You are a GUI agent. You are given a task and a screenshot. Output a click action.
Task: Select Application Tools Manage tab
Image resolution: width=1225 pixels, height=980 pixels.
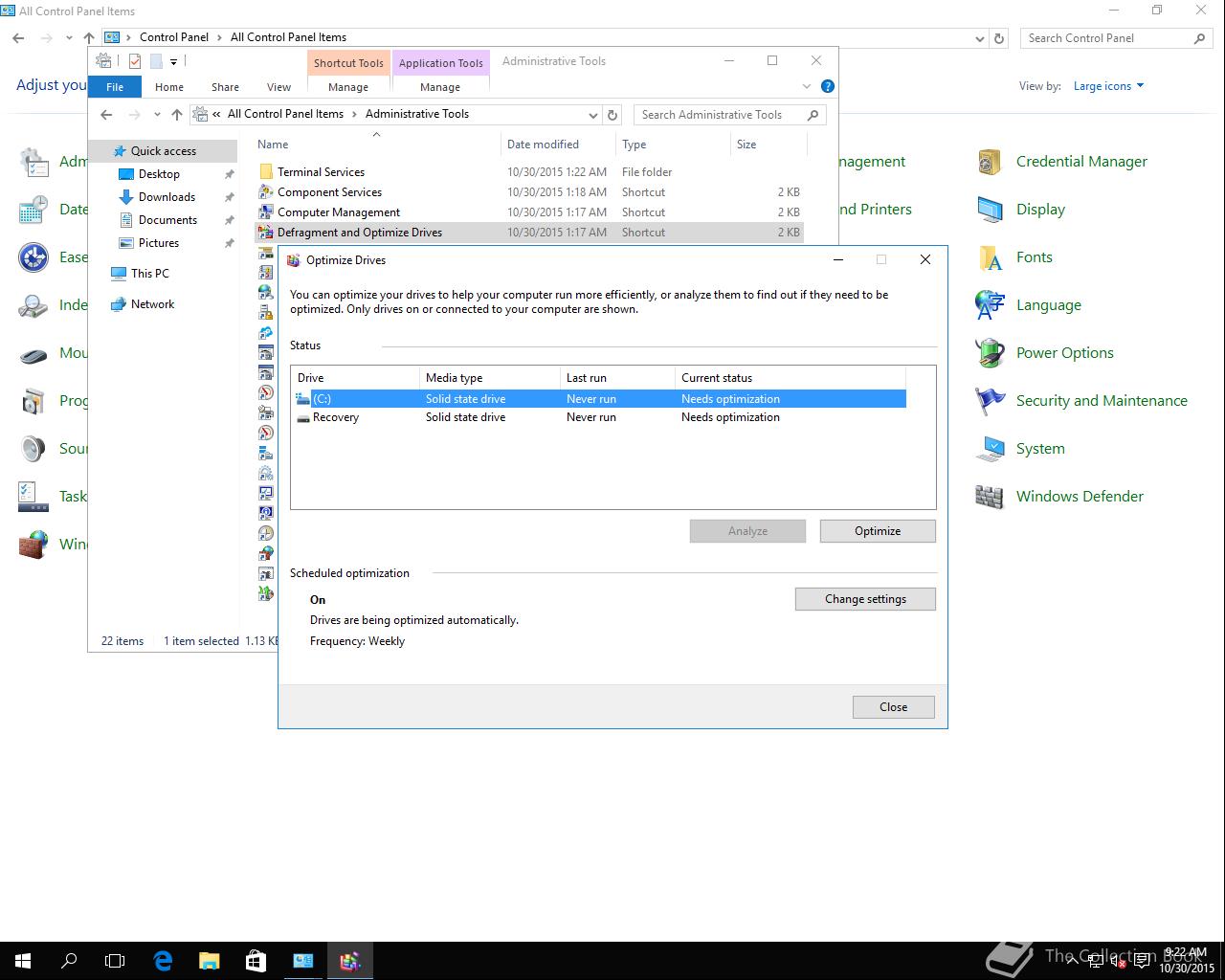tap(440, 87)
